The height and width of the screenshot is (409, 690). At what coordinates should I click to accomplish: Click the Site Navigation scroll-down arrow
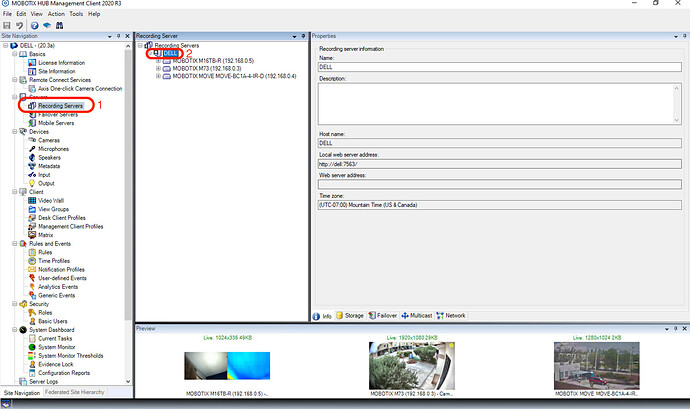click(x=128, y=382)
